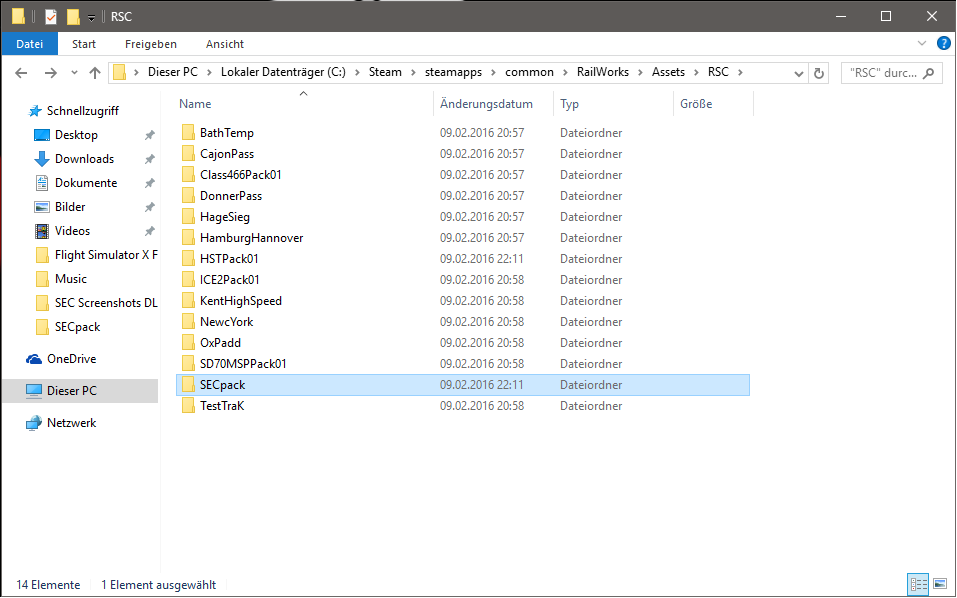Screen dimensions: 957x598
Task: Open Downloads in the navigation pane
Action: (84, 159)
